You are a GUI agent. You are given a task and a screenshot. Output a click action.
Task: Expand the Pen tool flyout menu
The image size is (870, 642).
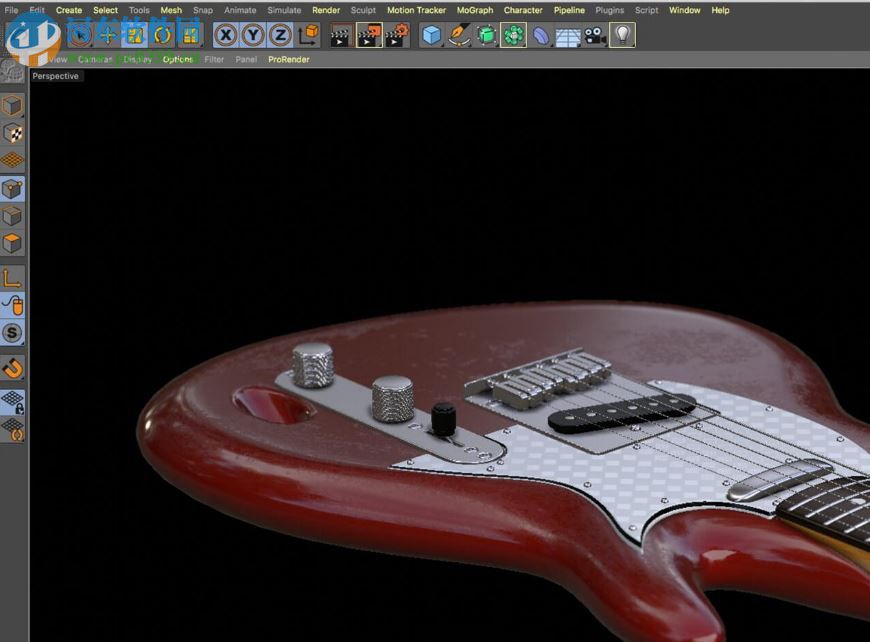pos(469,44)
